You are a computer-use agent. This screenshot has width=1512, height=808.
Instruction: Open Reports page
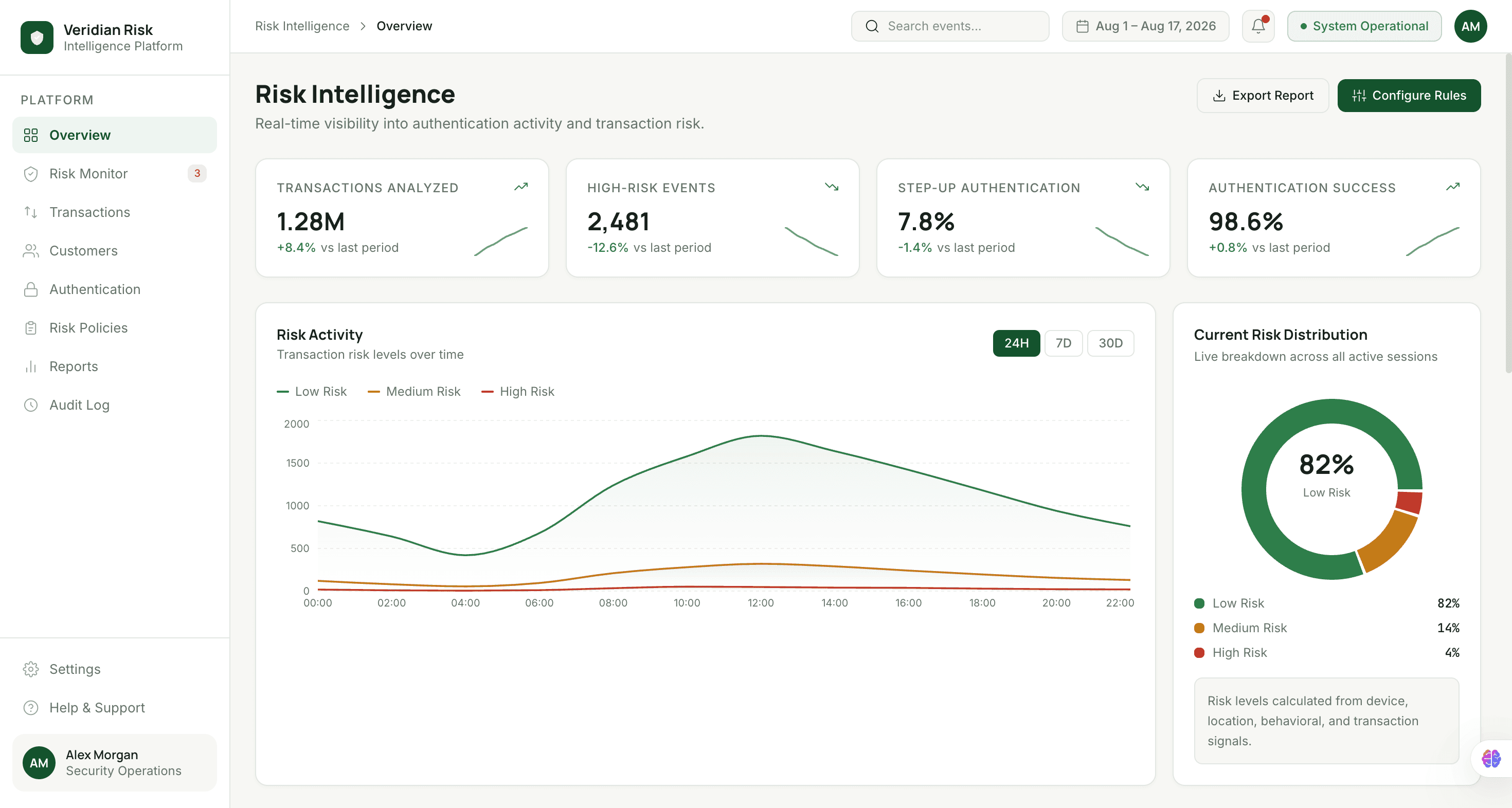click(115, 367)
